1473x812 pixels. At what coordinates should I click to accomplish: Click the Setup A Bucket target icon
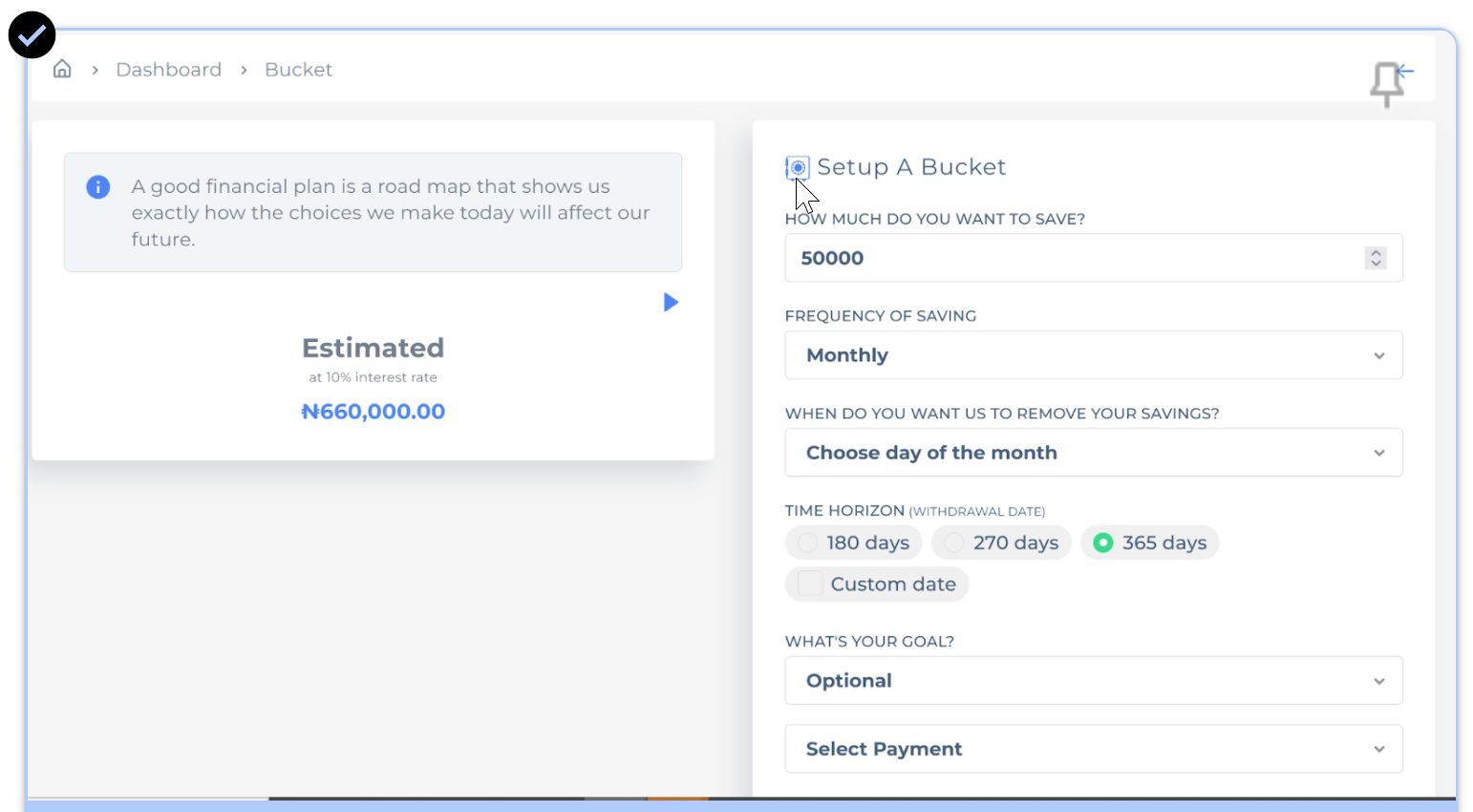(x=798, y=167)
